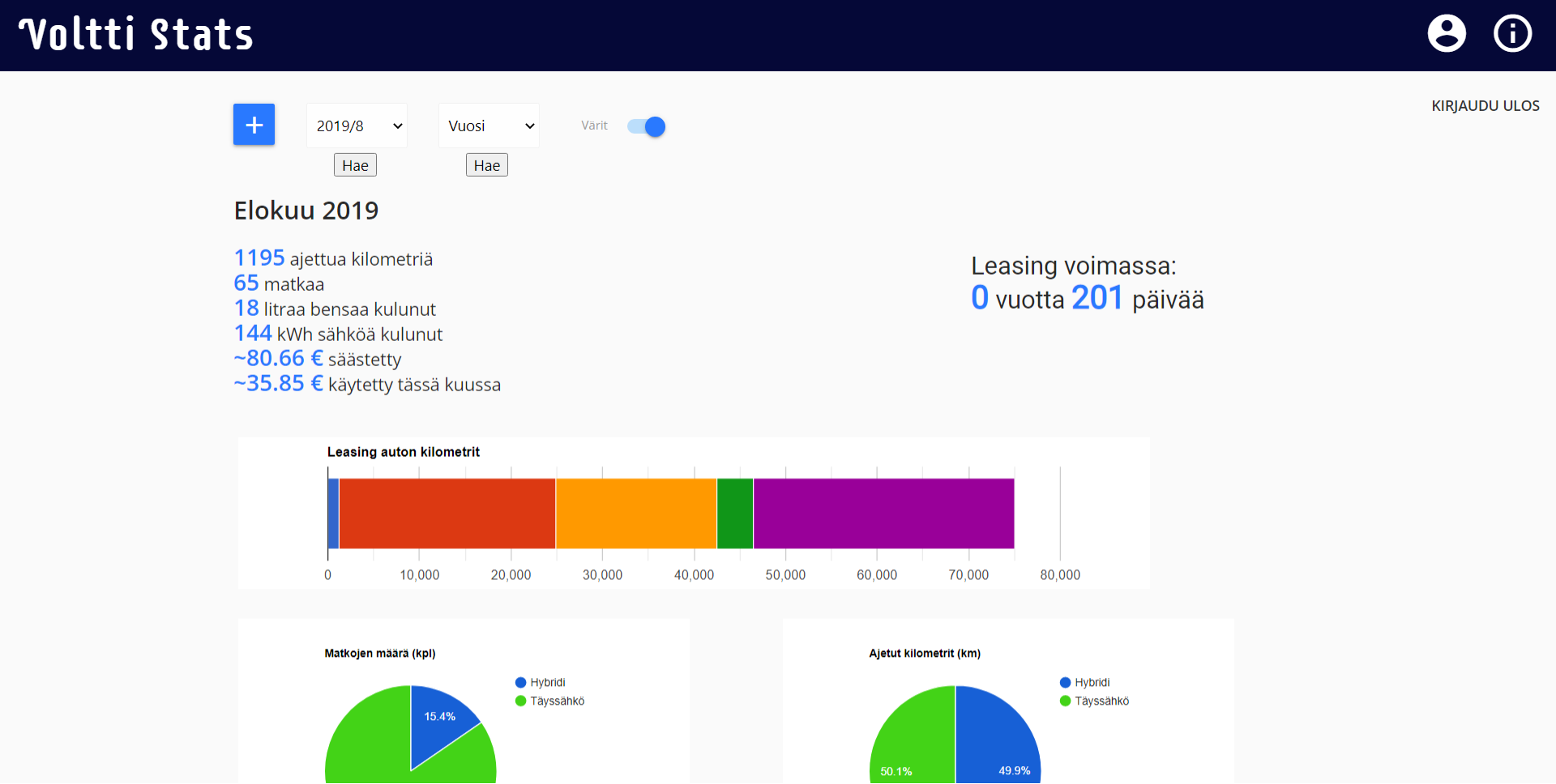
Task: Click the 80,000 axis label
Action: pyautogui.click(x=1060, y=575)
